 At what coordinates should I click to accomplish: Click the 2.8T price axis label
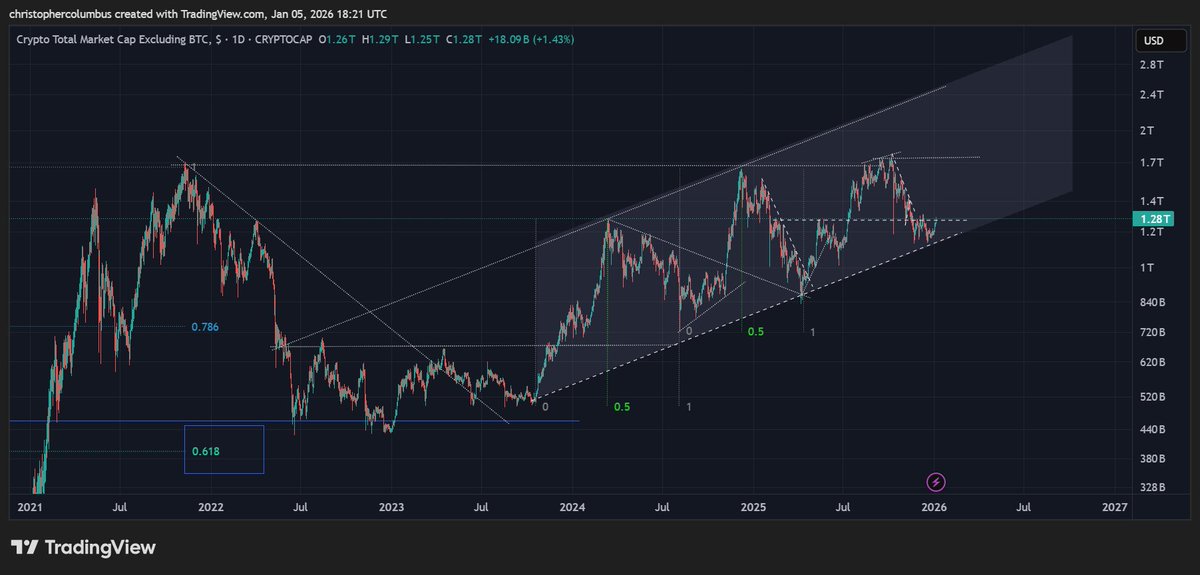1153,65
